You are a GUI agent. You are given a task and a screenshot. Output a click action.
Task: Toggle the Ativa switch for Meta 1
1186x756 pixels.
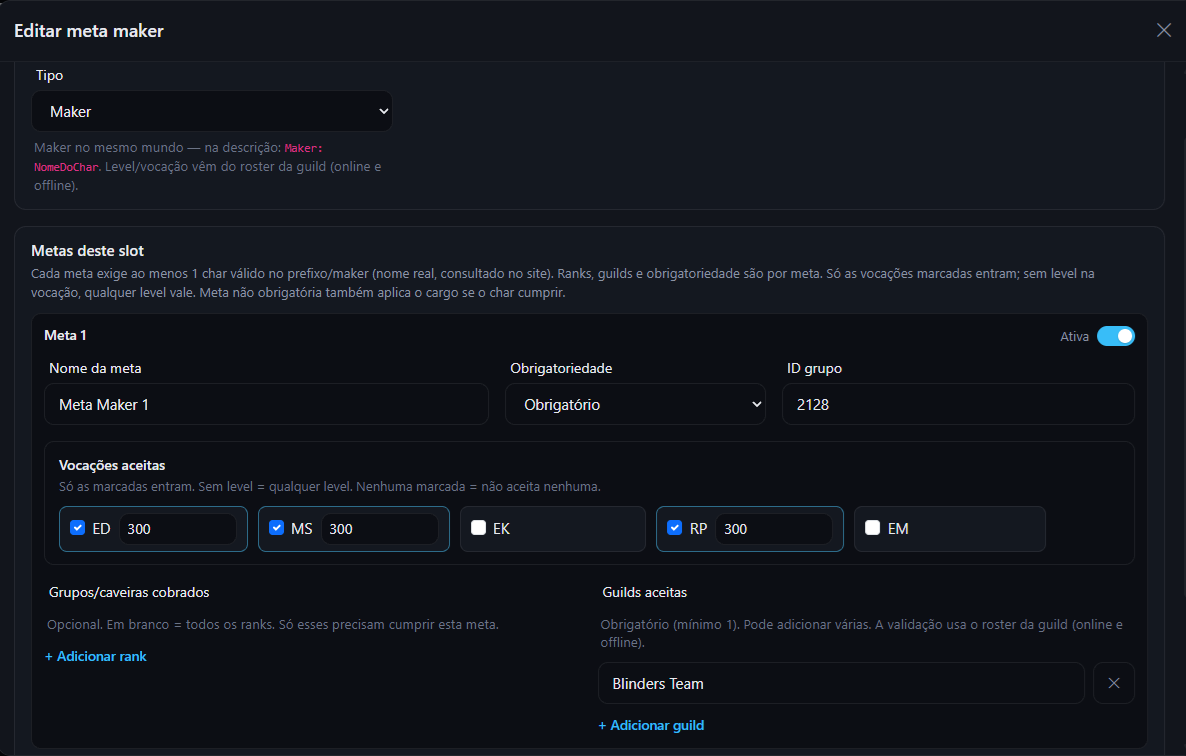click(x=1116, y=336)
